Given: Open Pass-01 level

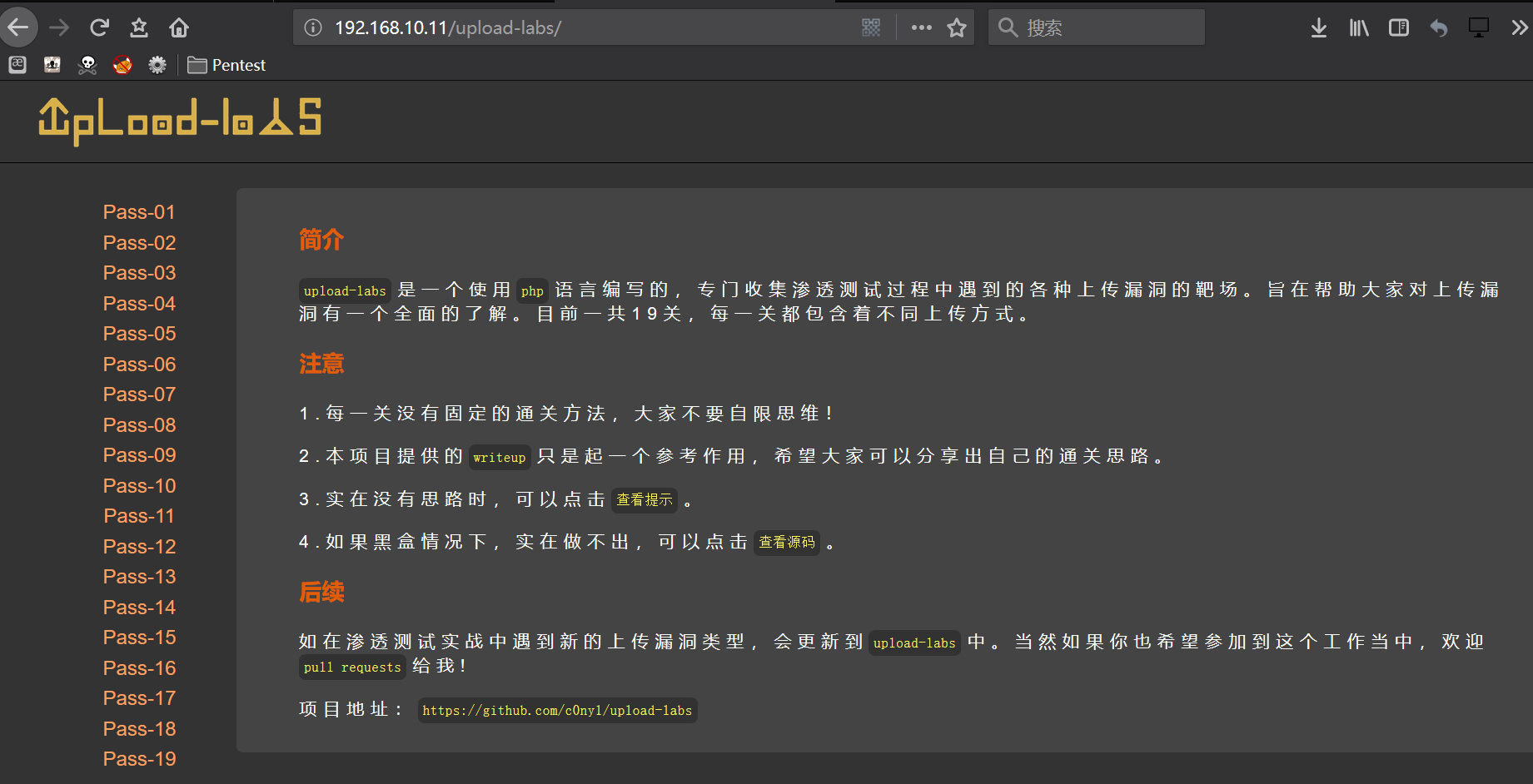Looking at the screenshot, I should (x=139, y=212).
